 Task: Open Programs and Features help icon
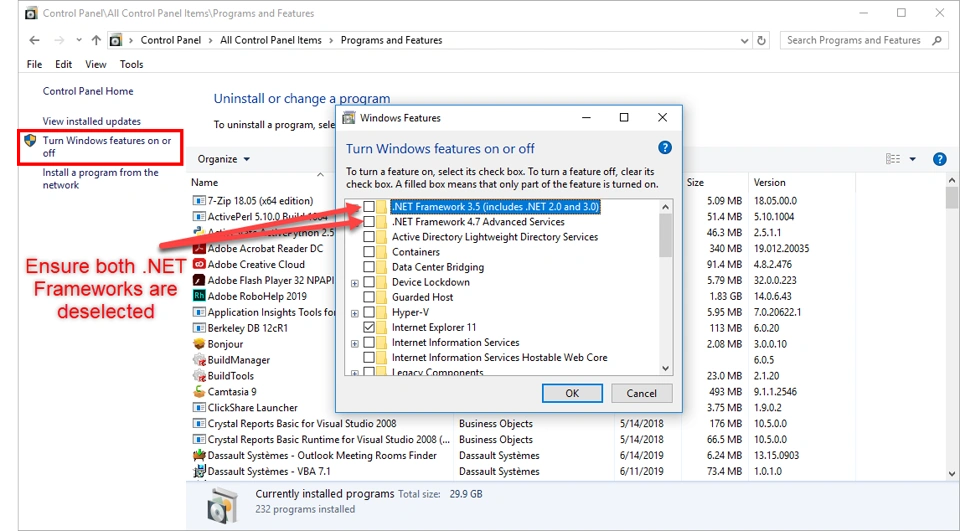[x=939, y=159]
